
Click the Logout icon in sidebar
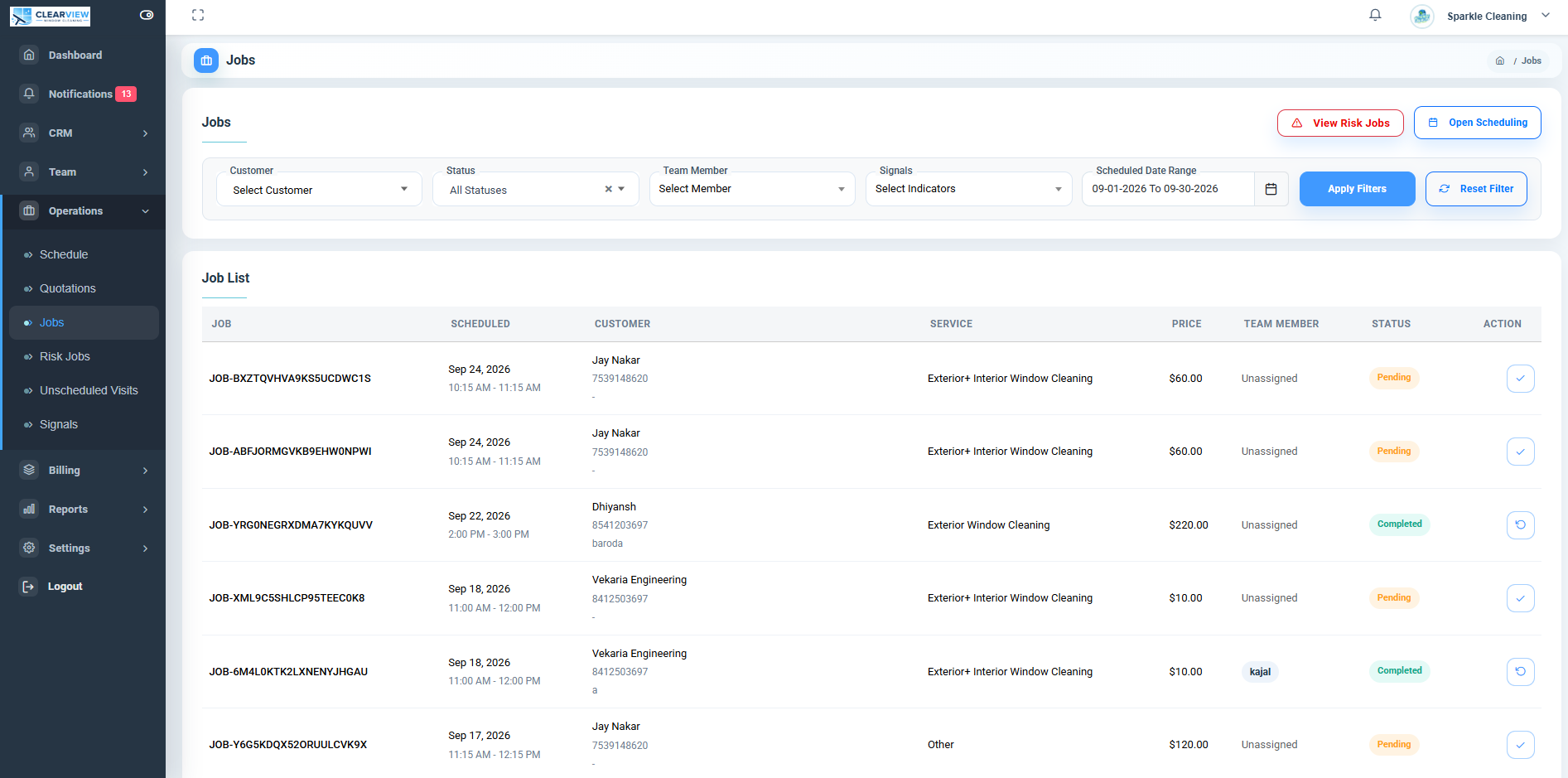29,587
